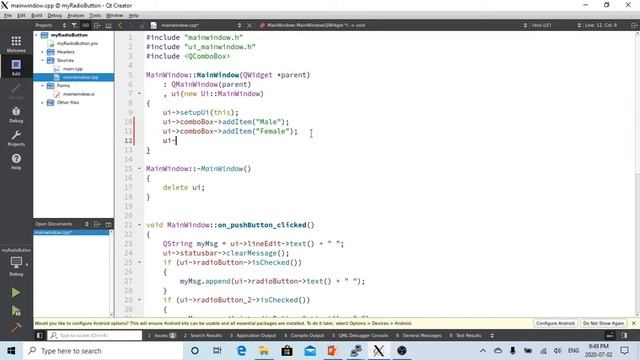Show the General Messages pane
This screenshot has height=360, width=640.
pos(419,336)
